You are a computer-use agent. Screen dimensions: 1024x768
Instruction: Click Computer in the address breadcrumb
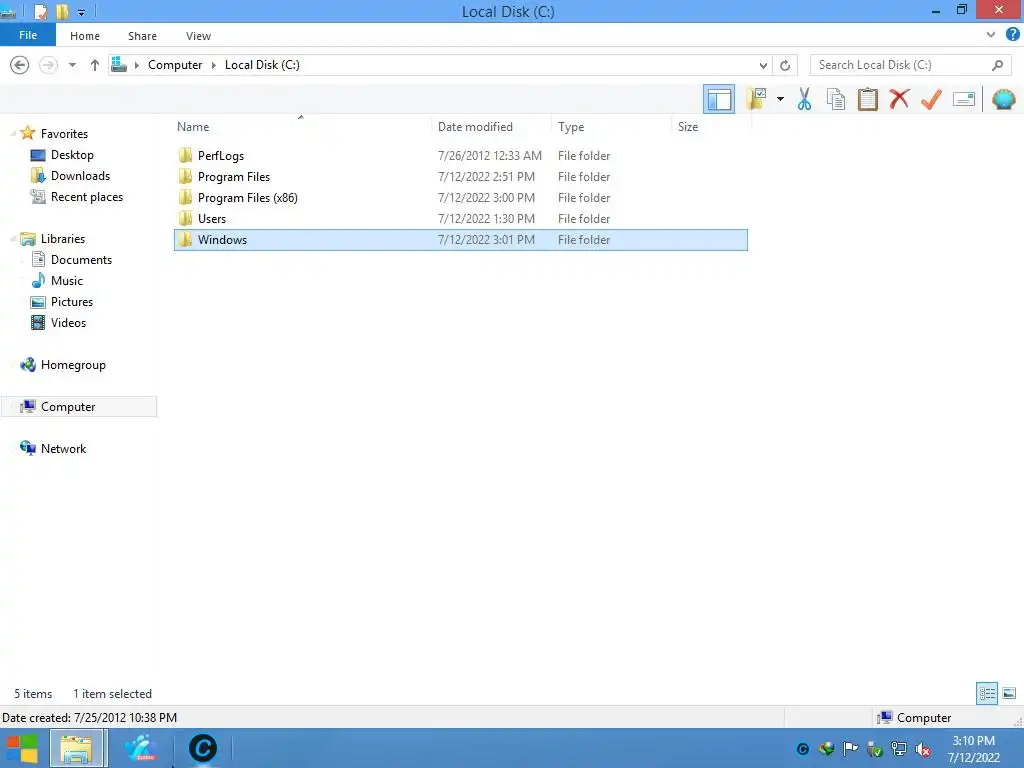pyautogui.click(x=175, y=65)
